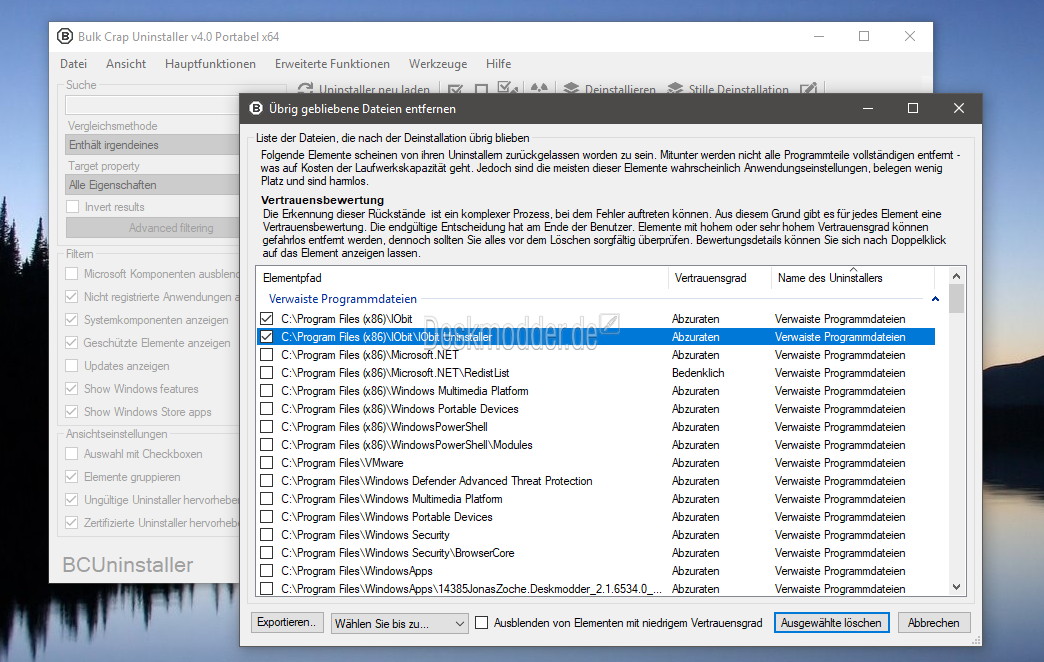Enable Invert results in the main window
Screen dimensions: 1044x662
[73, 206]
